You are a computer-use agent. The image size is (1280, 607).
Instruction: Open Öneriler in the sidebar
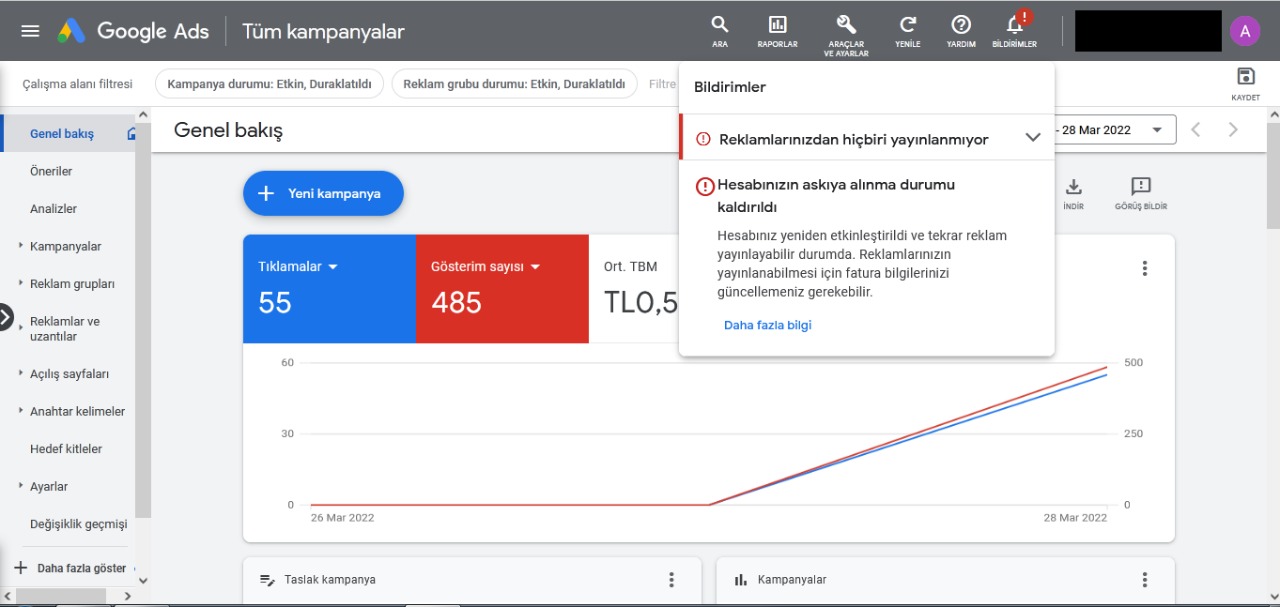click(51, 171)
